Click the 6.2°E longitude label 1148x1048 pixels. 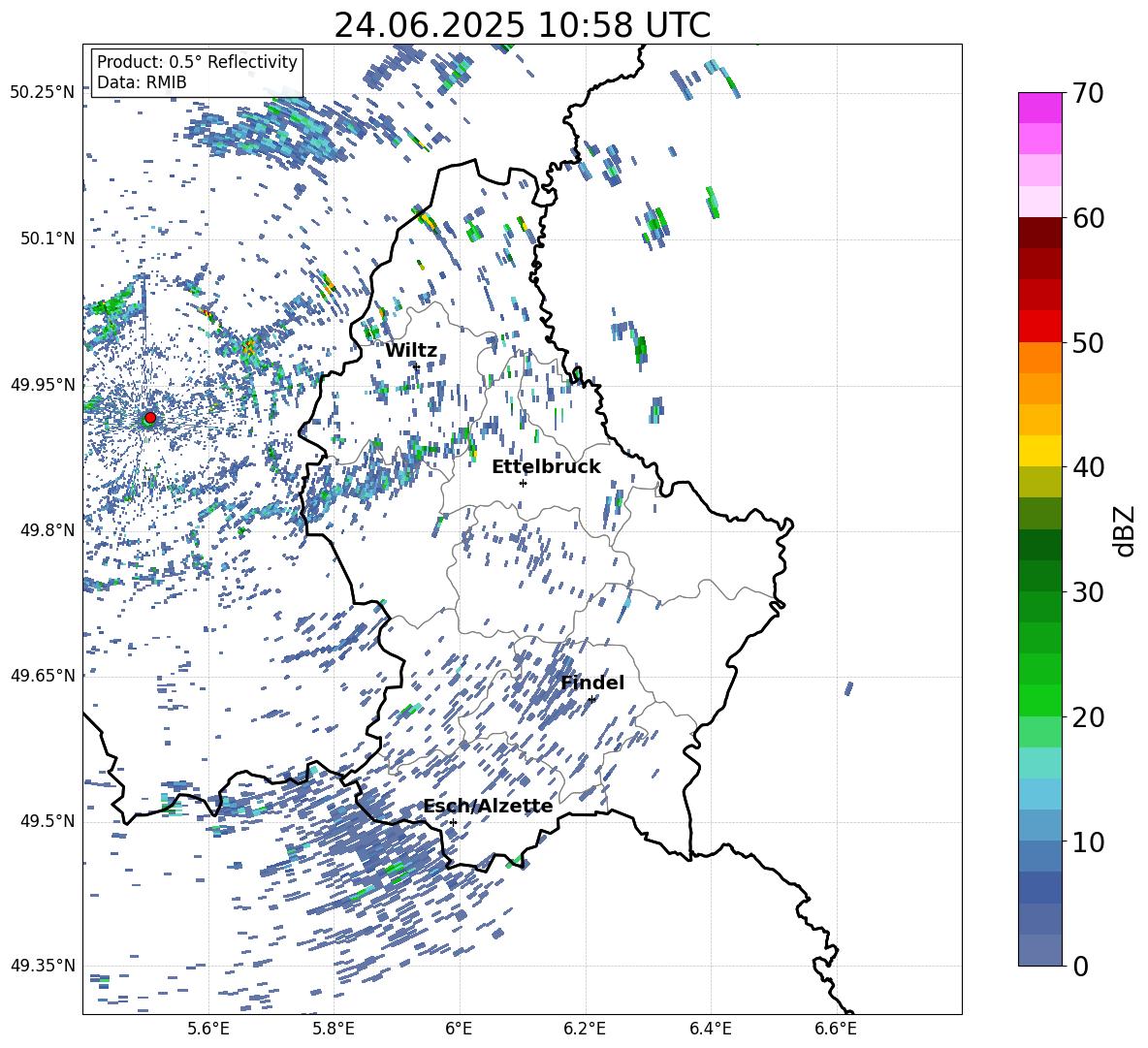pos(585,1029)
